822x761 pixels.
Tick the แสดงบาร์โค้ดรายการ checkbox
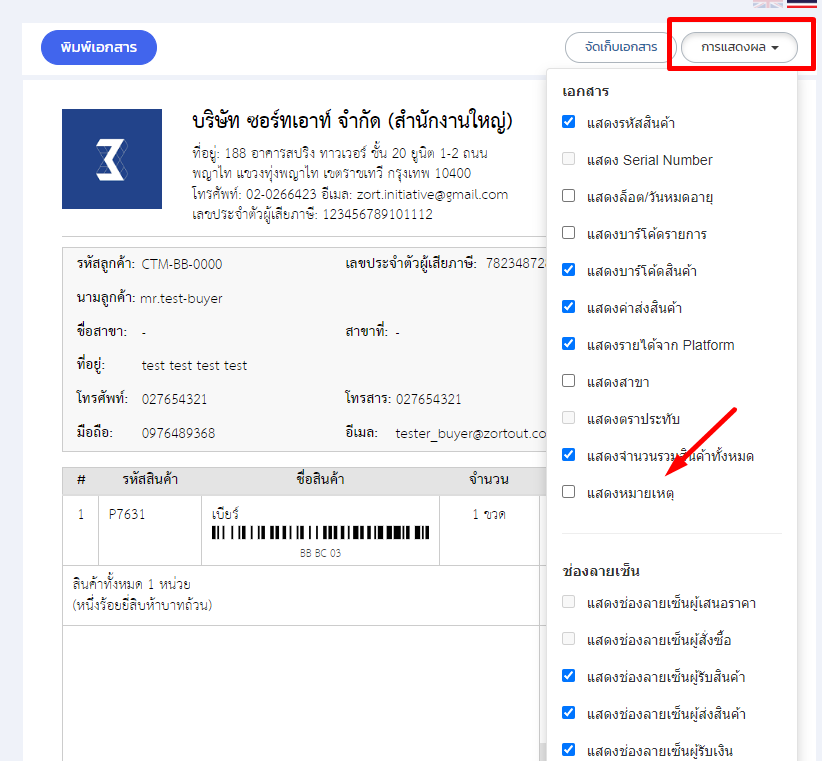[x=569, y=233]
